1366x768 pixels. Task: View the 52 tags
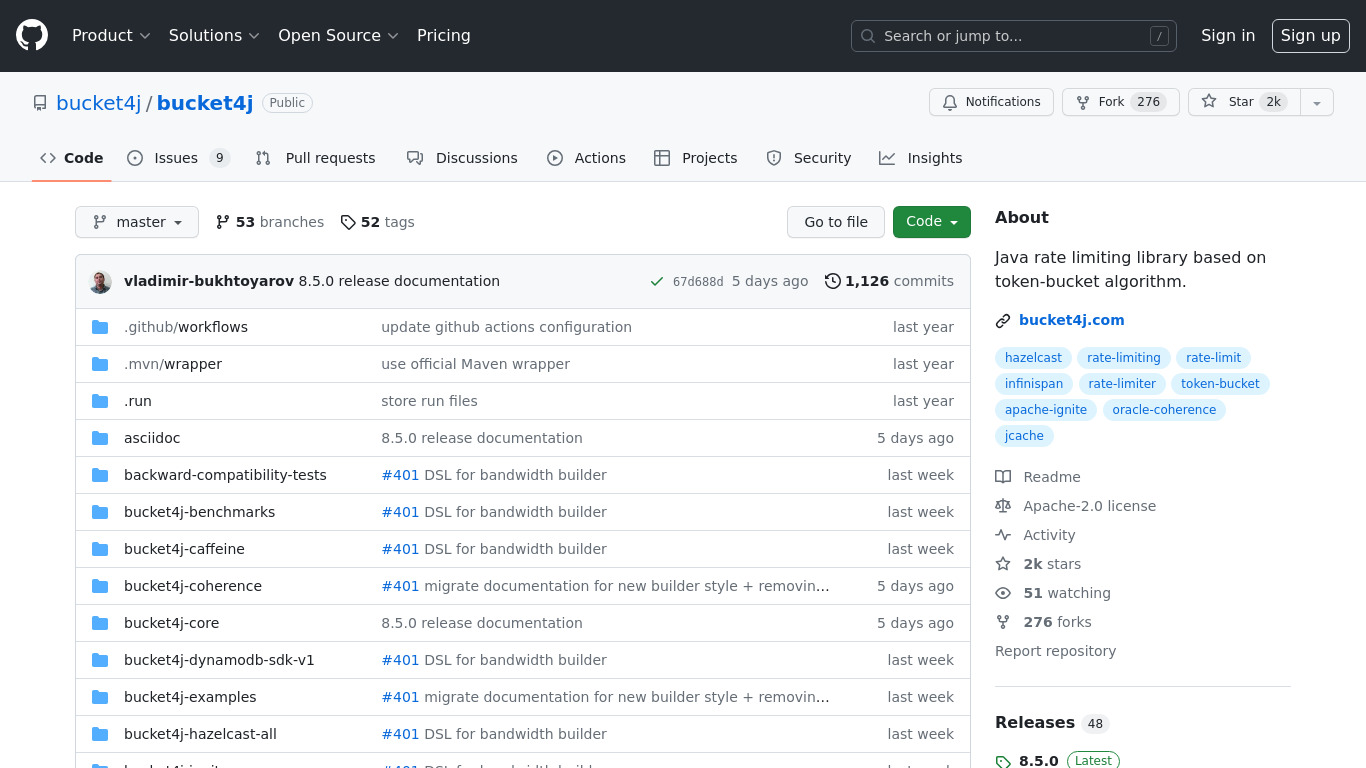[x=378, y=222]
